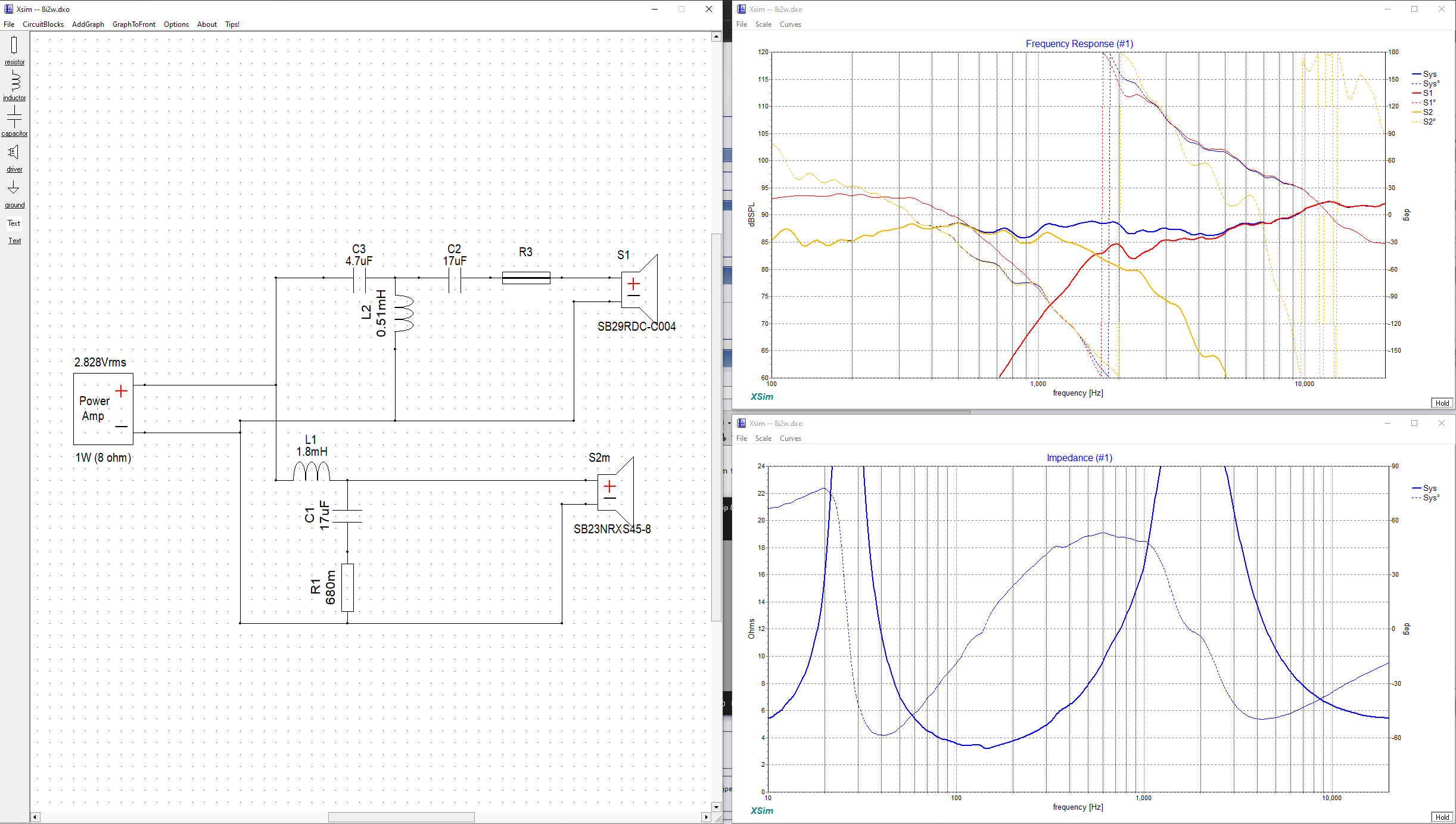Click the C1 17uF capacitor symbol

pyautogui.click(x=347, y=516)
